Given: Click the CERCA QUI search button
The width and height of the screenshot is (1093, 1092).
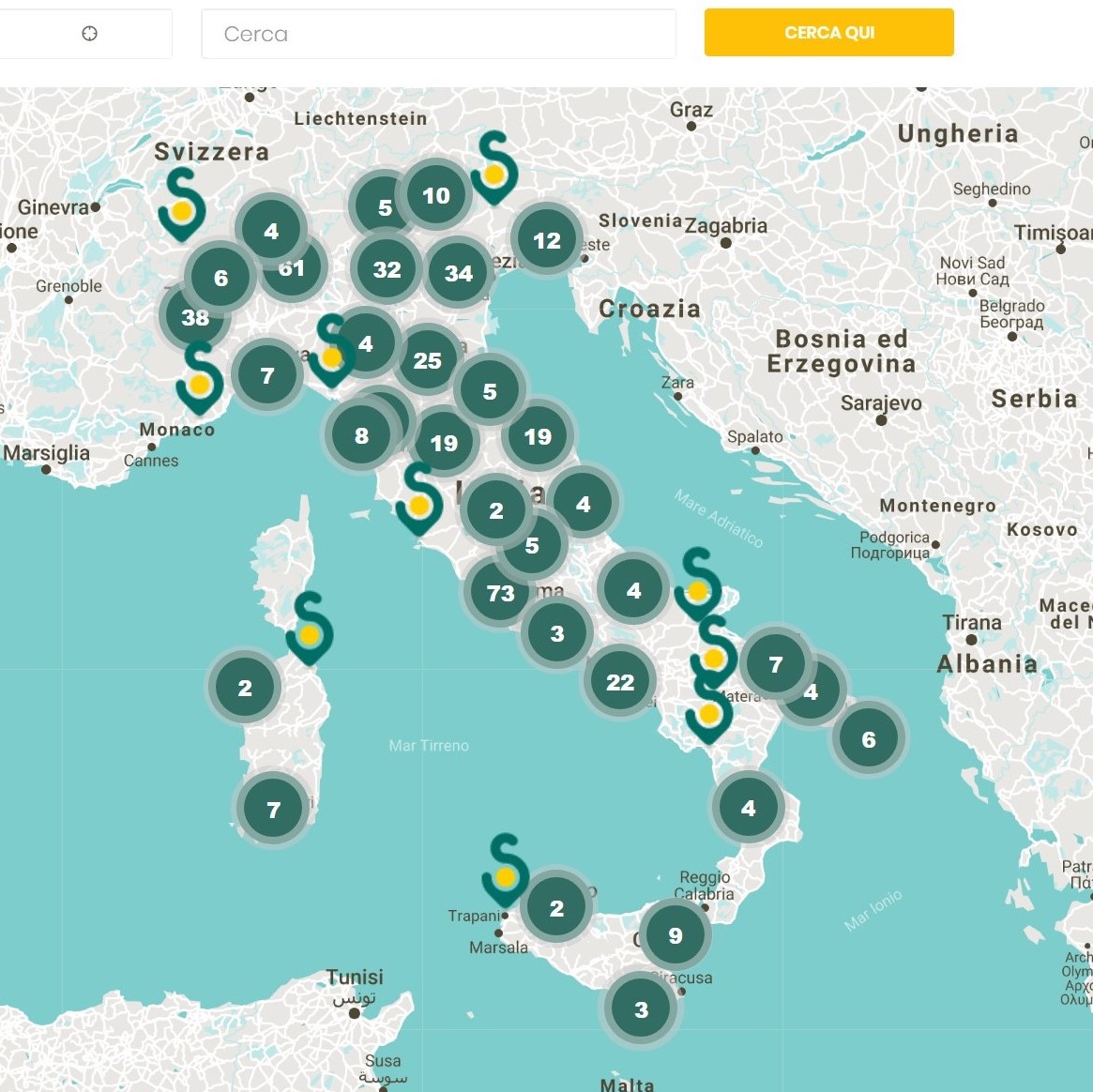Looking at the screenshot, I should pos(828,32).
